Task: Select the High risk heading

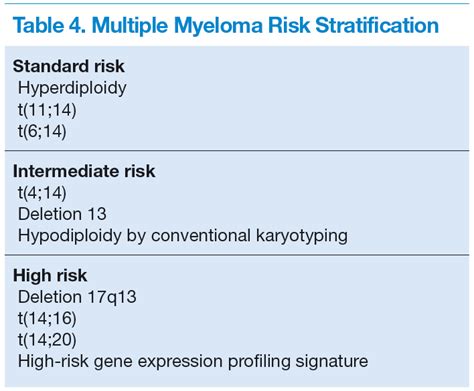Action: (50, 276)
